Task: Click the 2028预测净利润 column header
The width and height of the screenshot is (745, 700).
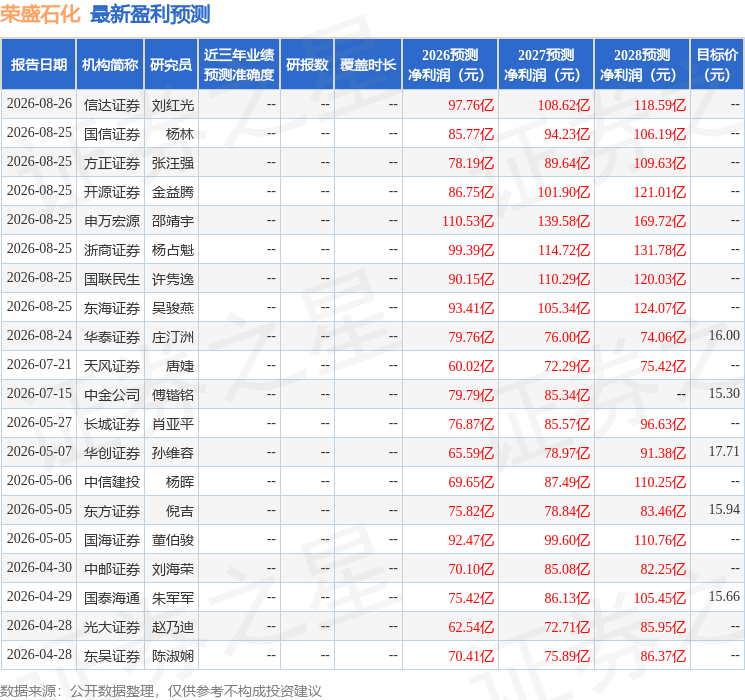Action: 642,65
